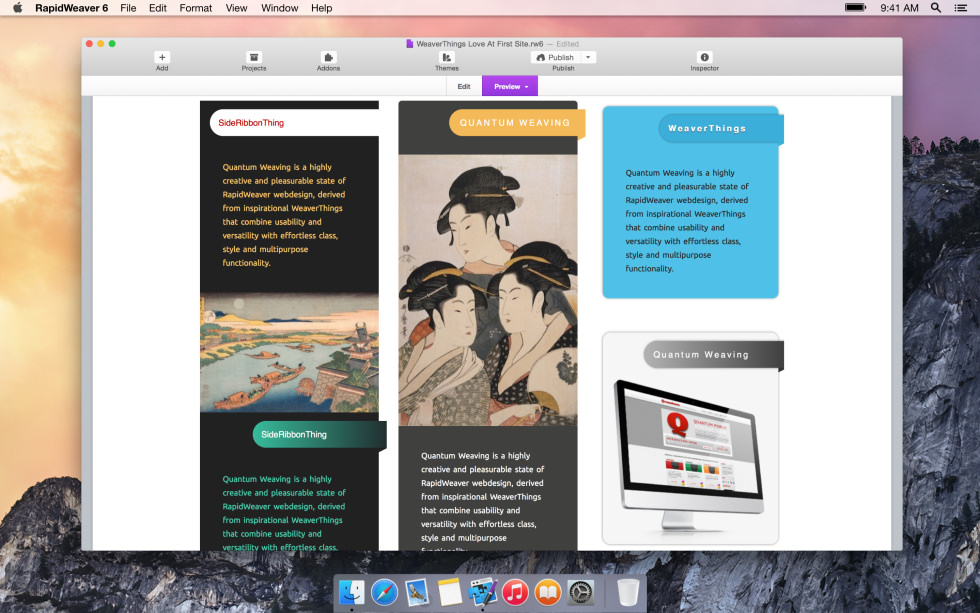Click paragraph text in blue box

(x=687, y=221)
